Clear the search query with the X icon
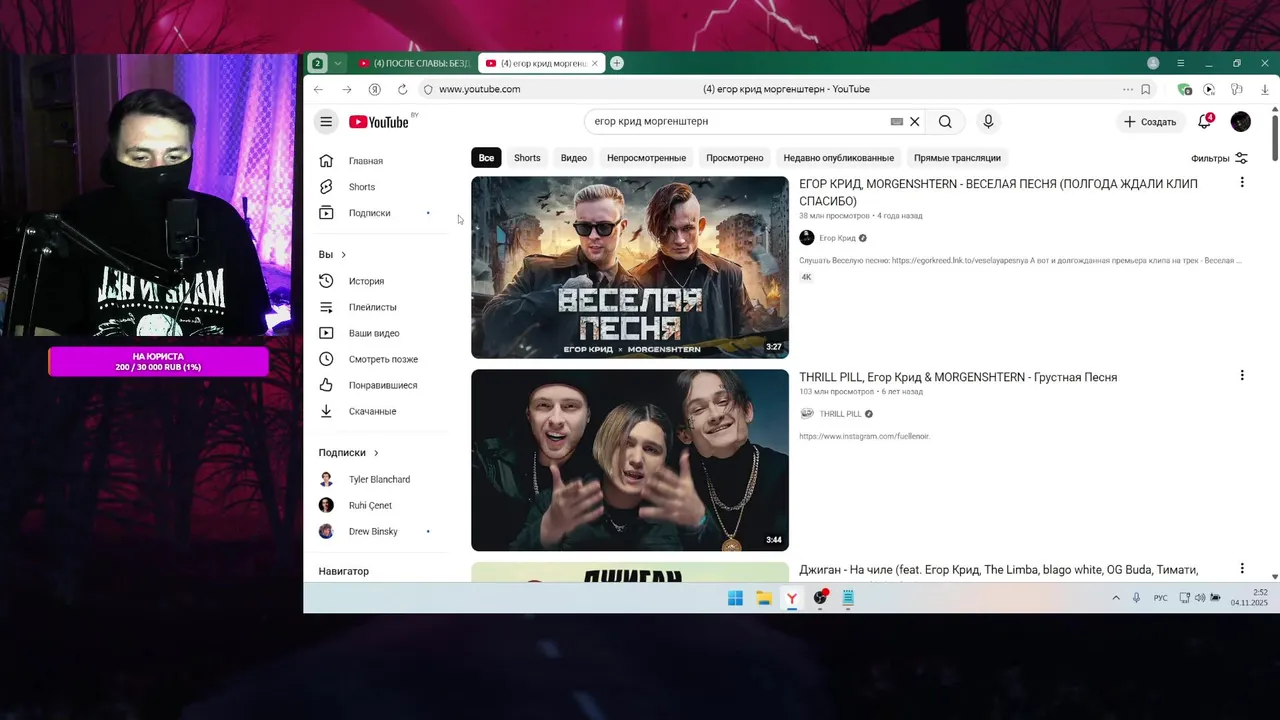This screenshot has width=1280, height=720. coord(914,122)
